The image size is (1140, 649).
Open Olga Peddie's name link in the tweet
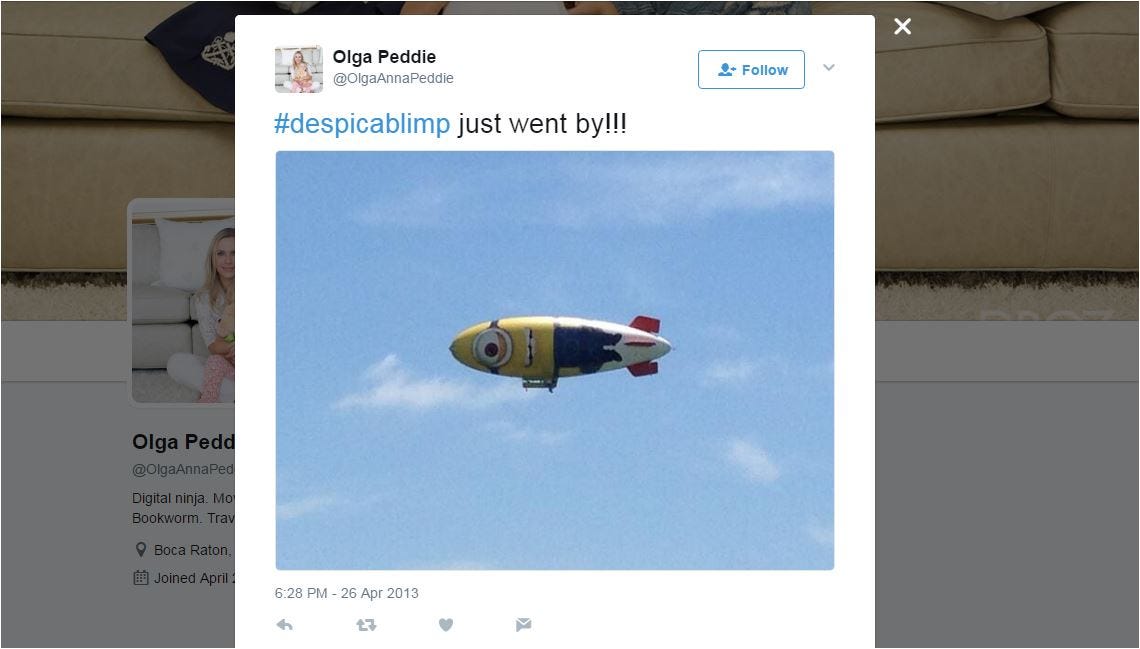(384, 57)
